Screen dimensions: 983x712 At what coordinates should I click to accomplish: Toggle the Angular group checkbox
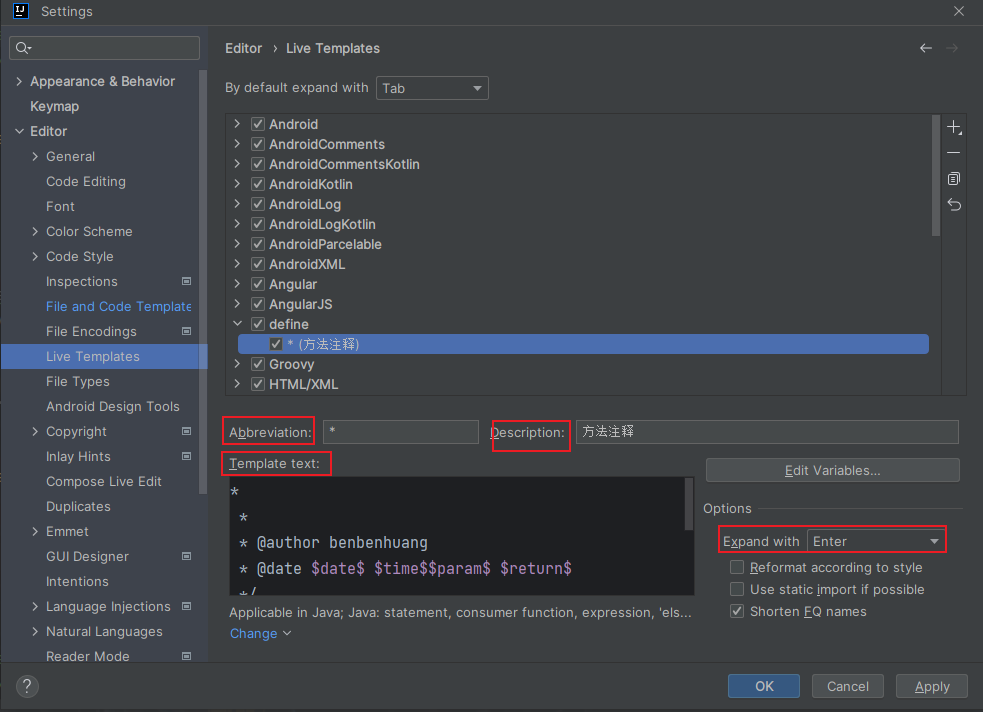(258, 284)
